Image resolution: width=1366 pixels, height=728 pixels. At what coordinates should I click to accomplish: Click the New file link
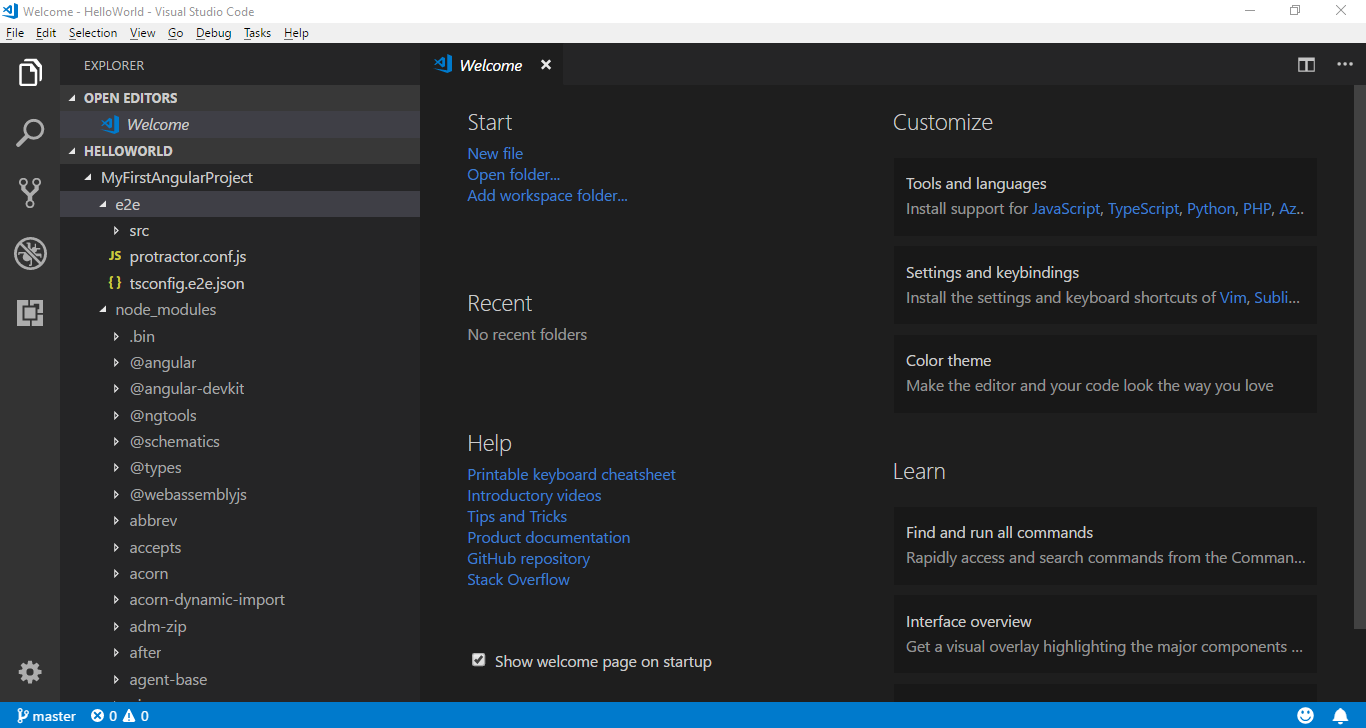tap(495, 153)
